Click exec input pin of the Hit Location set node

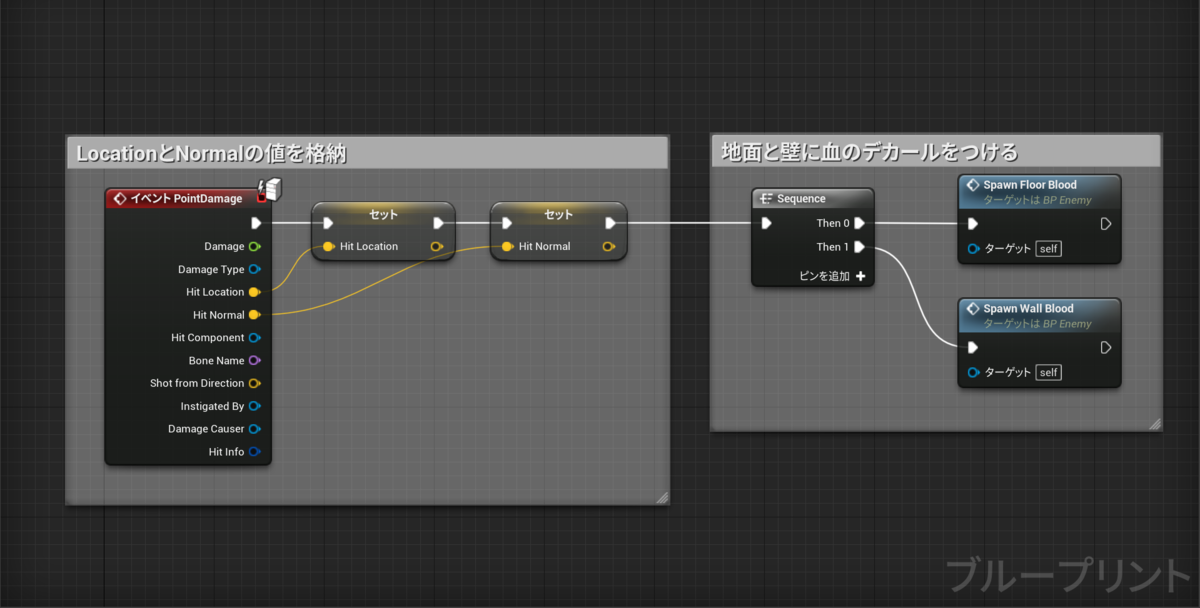[x=328, y=223]
